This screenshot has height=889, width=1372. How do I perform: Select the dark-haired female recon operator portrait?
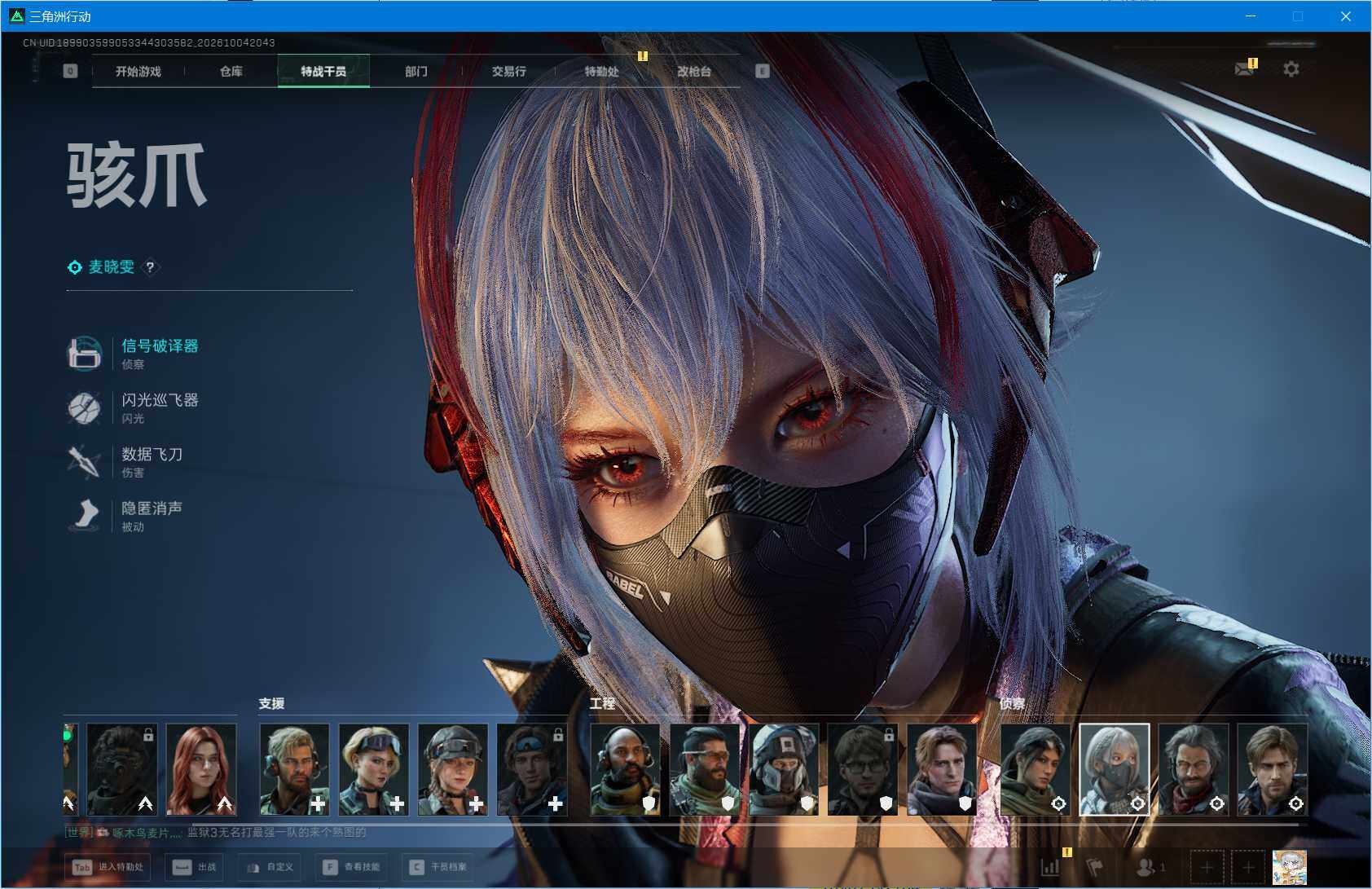[1036, 769]
